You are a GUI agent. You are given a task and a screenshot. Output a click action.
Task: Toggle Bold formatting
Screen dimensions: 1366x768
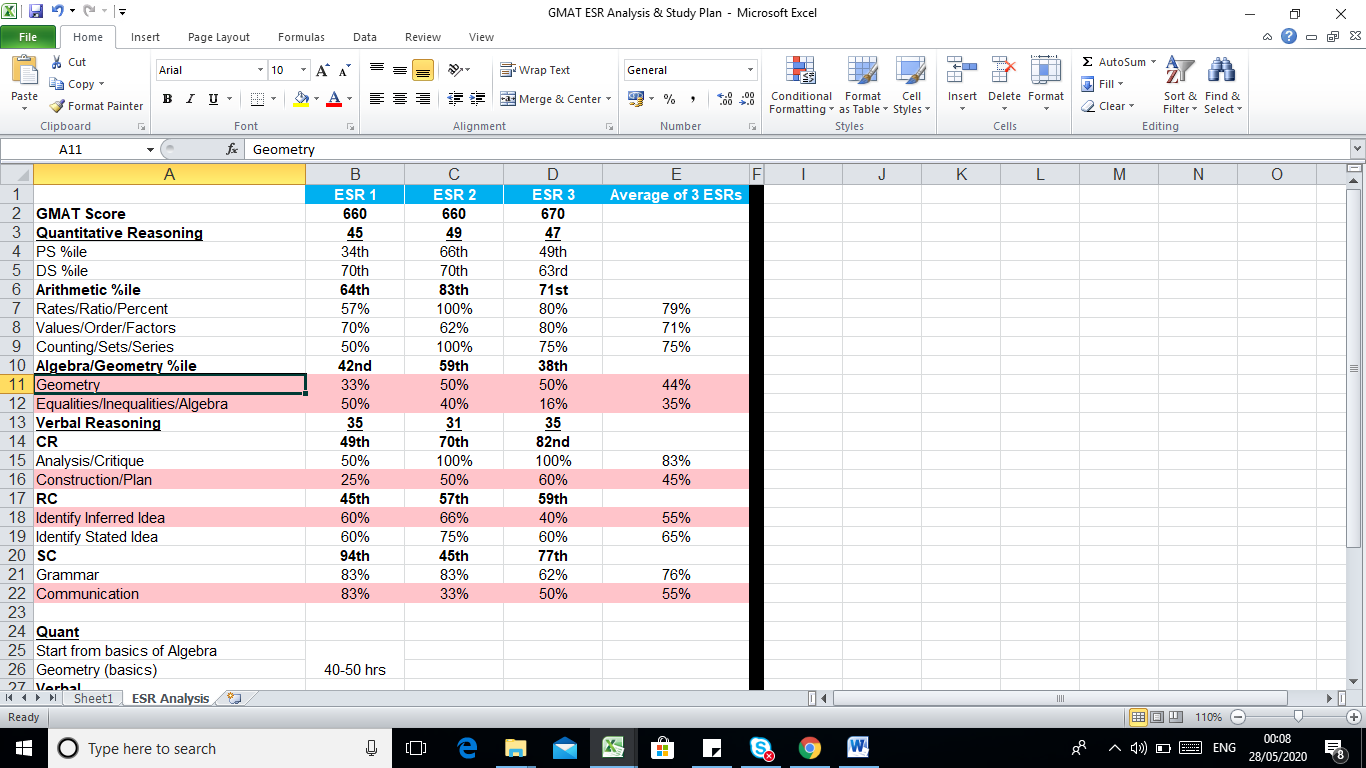coord(168,99)
